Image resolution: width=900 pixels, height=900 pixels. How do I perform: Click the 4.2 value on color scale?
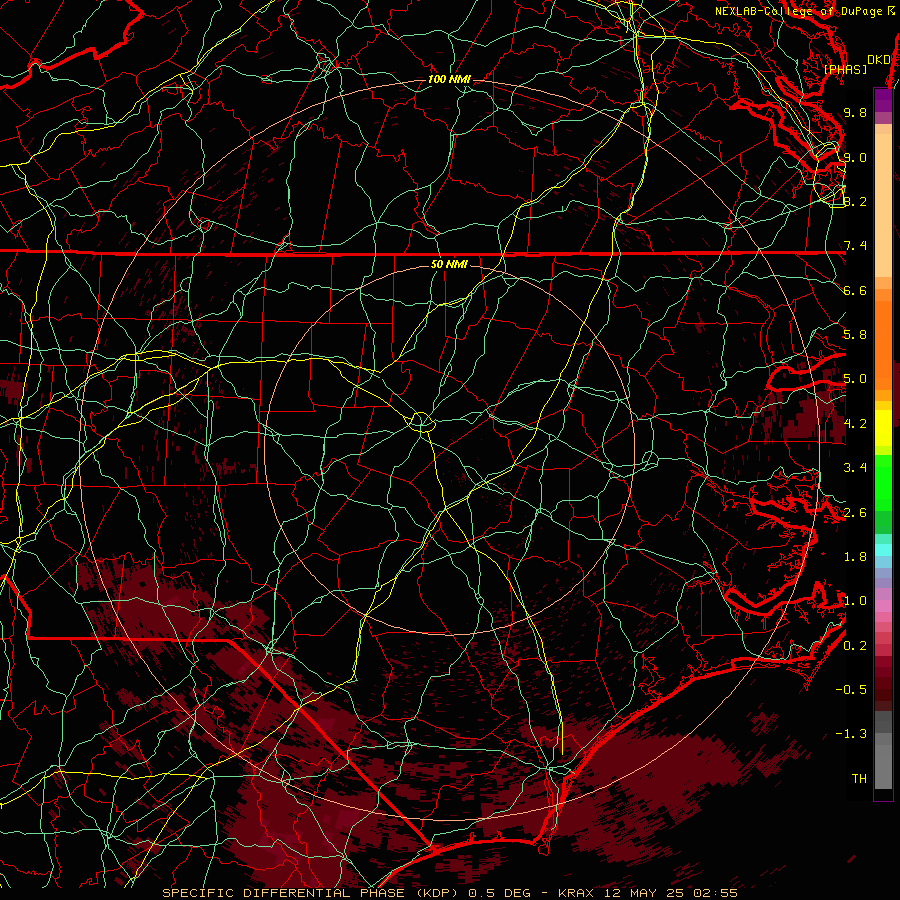coord(855,424)
